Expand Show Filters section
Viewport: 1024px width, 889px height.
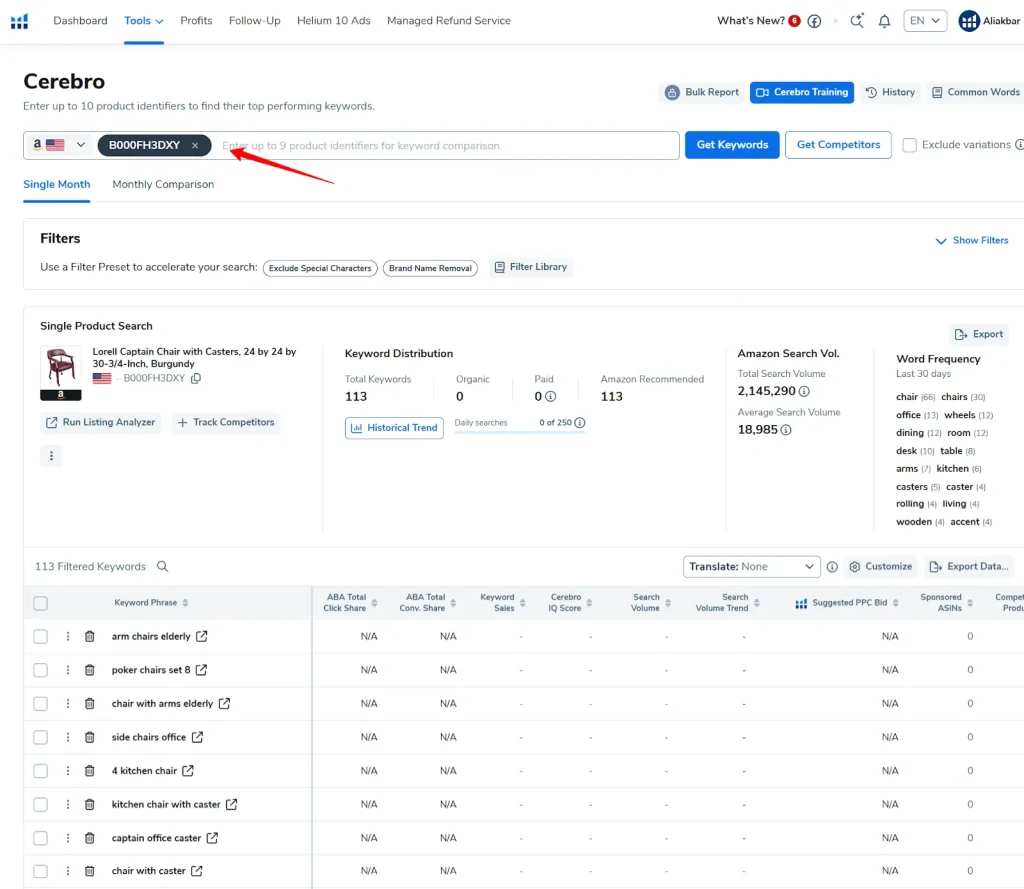coord(972,240)
